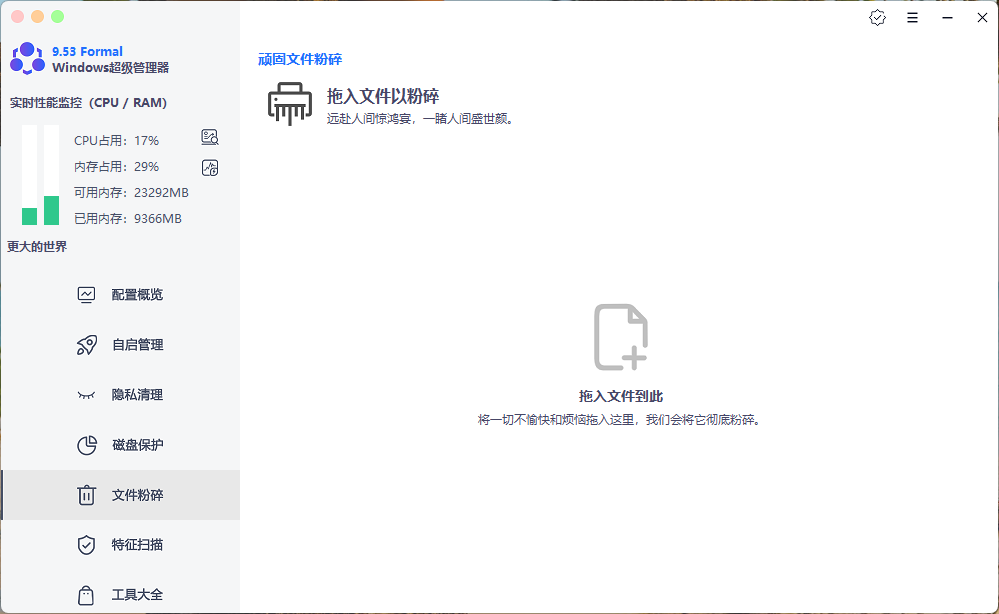Click the 9.53 Formal version link
Viewport: 999px width, 614px height.
pos(88,51)
